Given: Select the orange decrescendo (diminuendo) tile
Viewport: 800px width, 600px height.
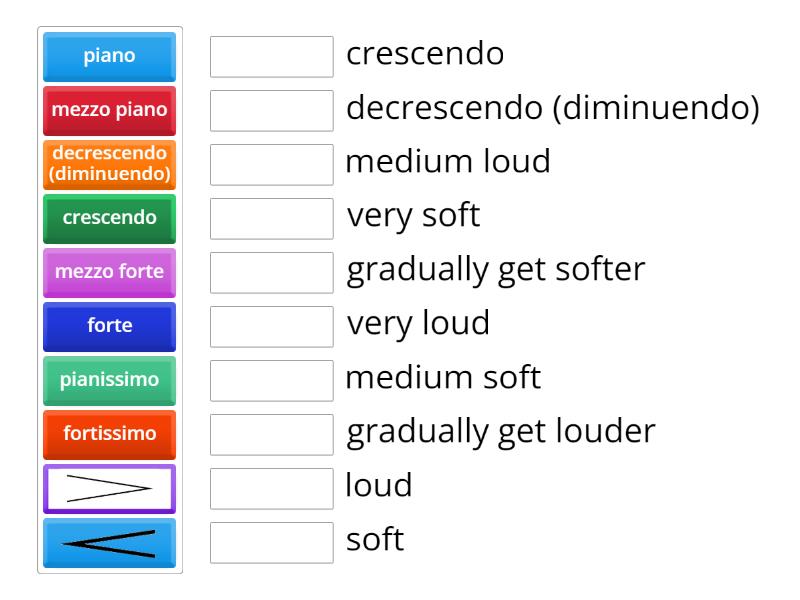Looking at the screenshot, I should (108, 165).
